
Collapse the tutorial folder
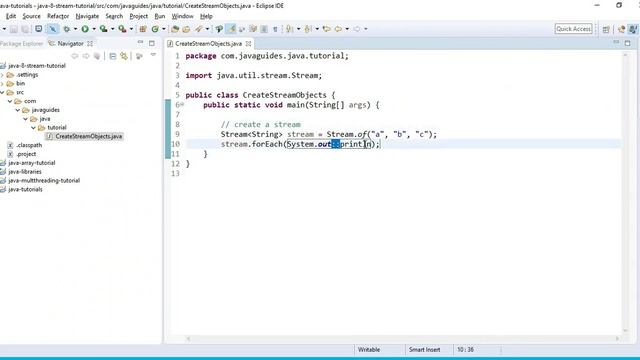33,128
